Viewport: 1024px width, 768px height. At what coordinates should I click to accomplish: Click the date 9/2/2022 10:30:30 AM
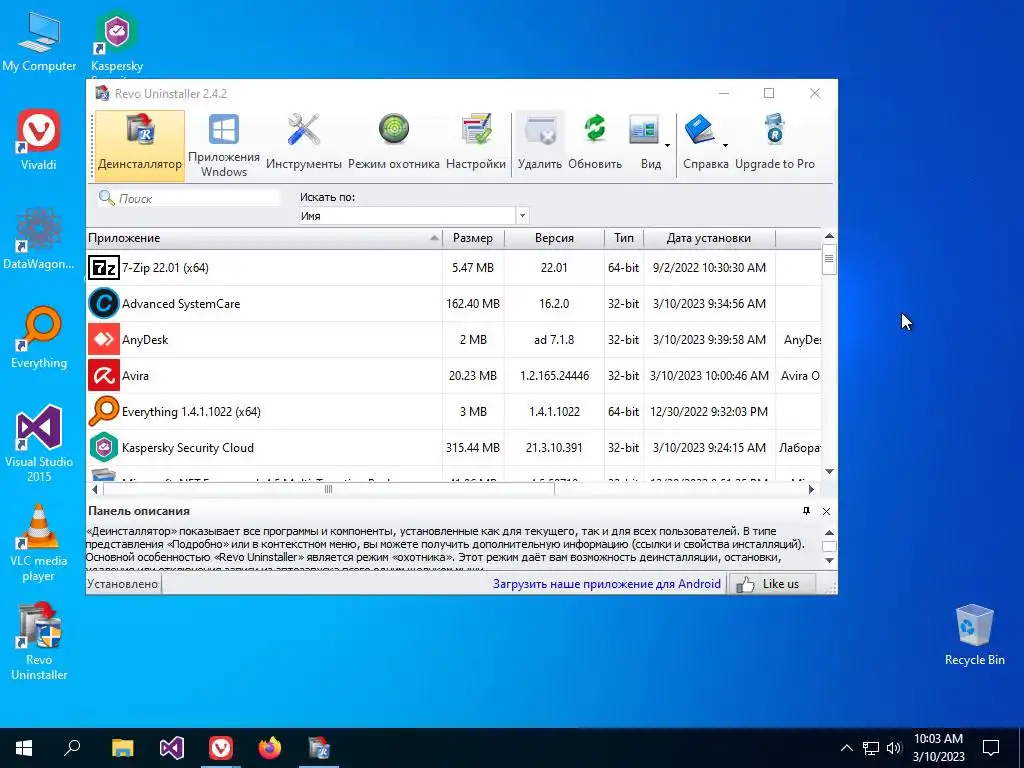[709, 268]
